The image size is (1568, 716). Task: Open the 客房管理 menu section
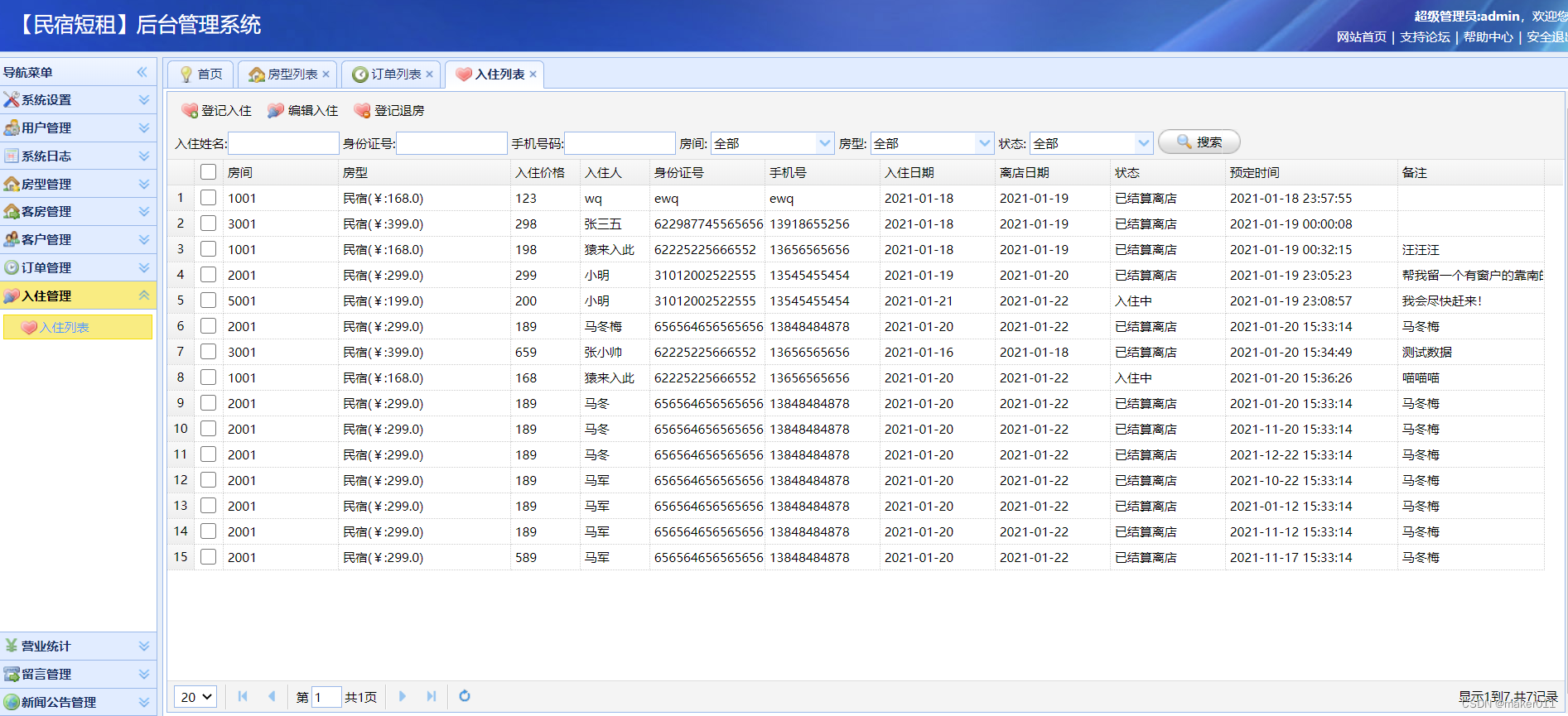point(78,211)
